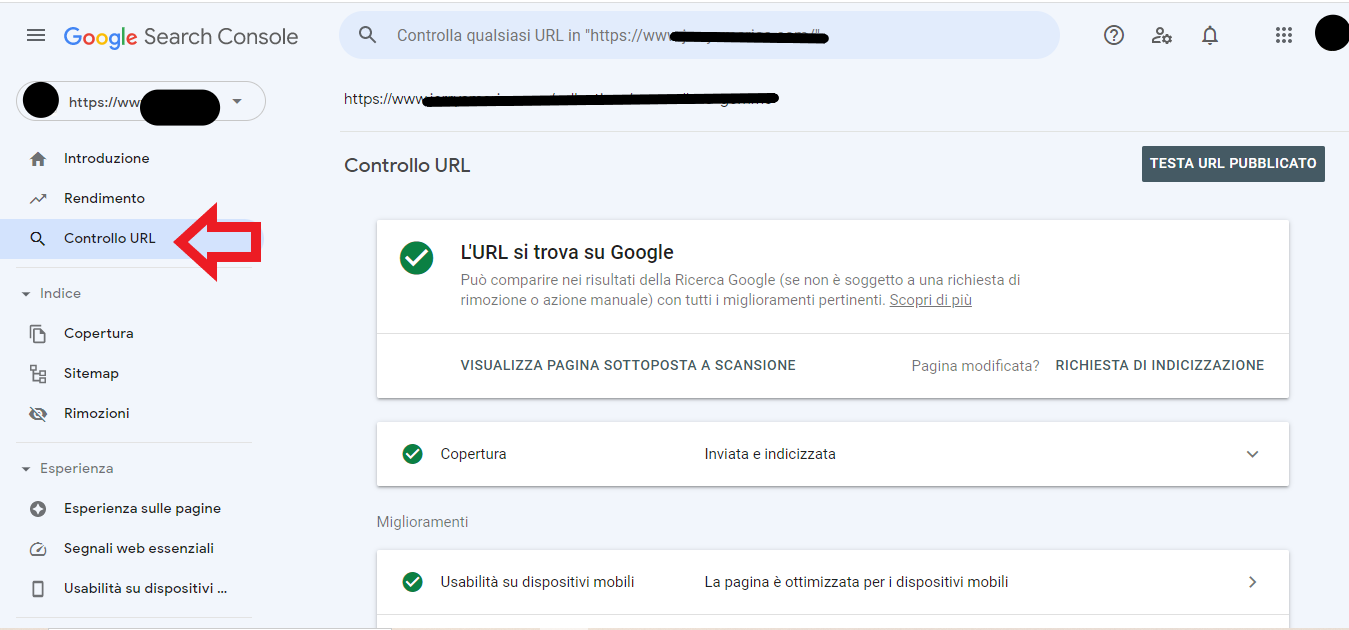Click the TESTA URL PUBBLICATO button
Screen dimensions: 1349x630
coord(1232,163)
